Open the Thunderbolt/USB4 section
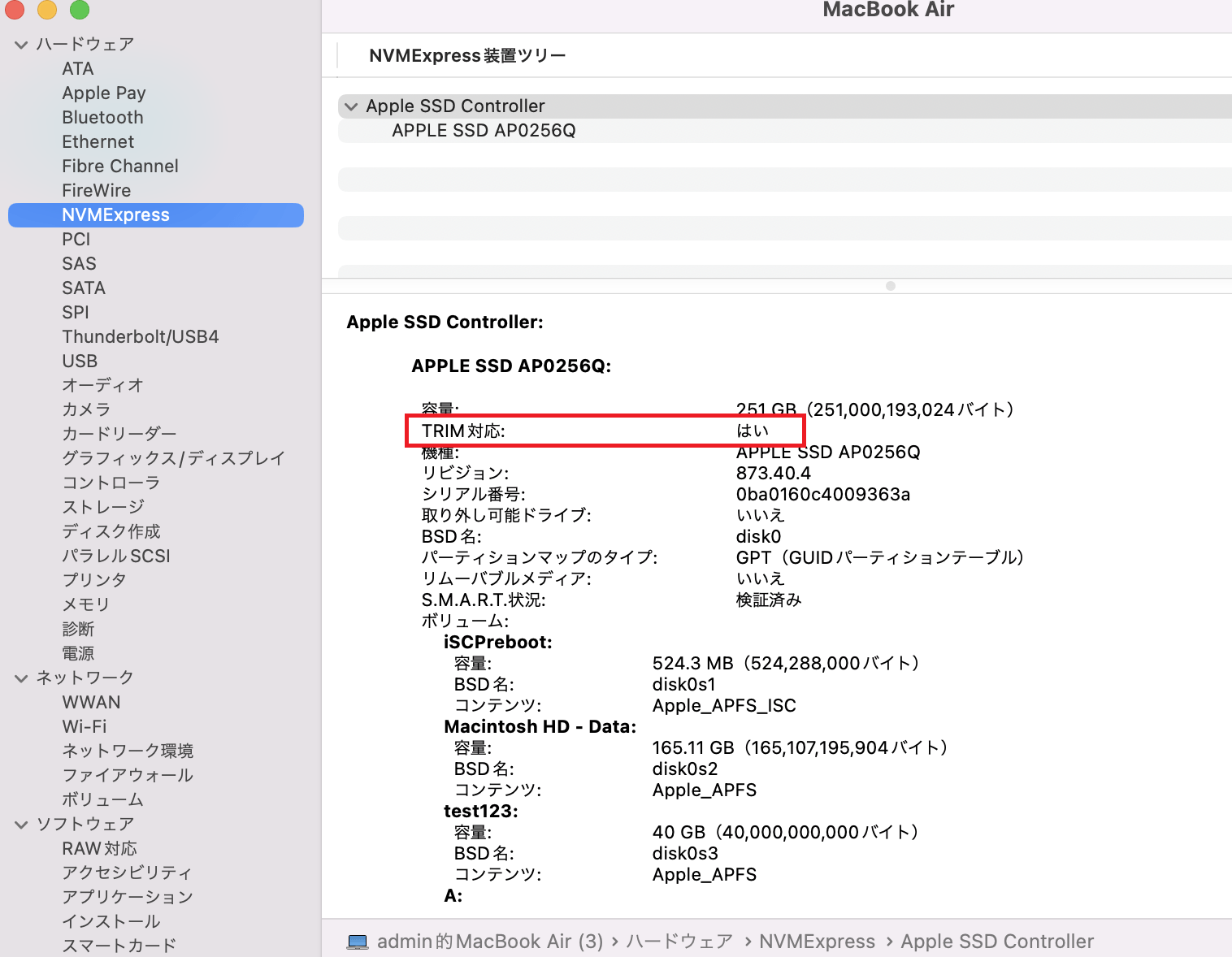Image resolution: width=1232 pixels, height=957 pixels. [140, 336]
